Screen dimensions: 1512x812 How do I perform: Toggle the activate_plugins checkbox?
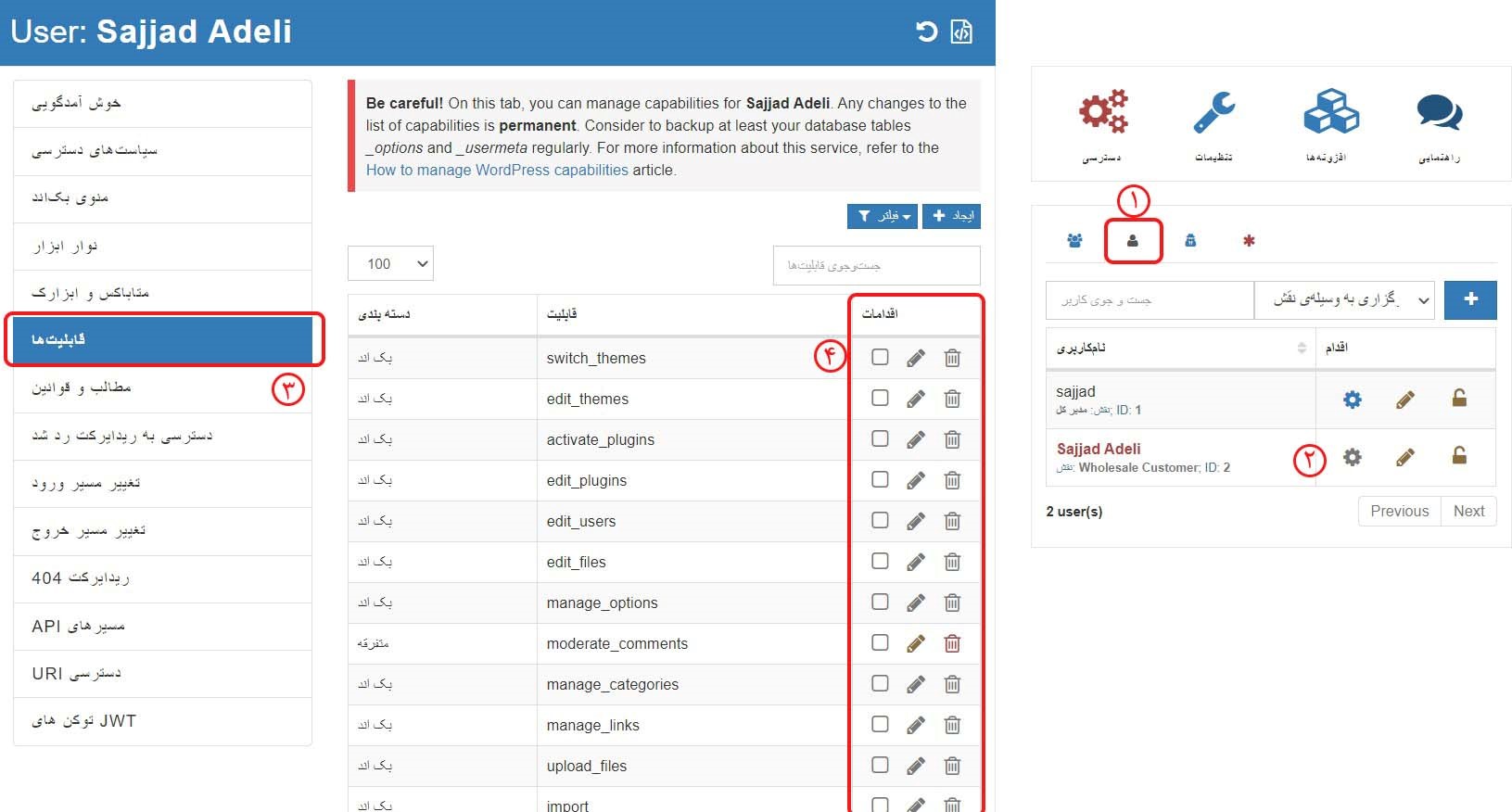coord(880,438)
